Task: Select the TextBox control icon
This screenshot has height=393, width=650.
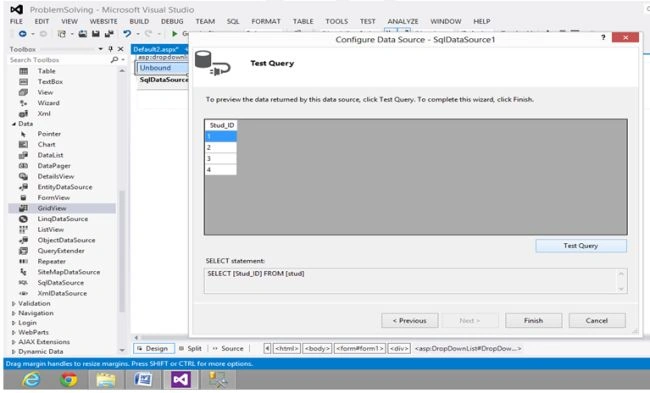Action: click(24, 82)
